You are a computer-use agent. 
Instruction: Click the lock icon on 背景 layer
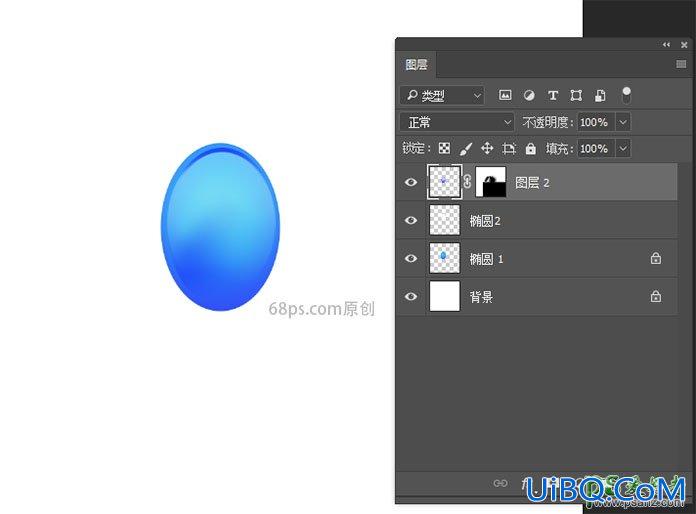(656, 296)
